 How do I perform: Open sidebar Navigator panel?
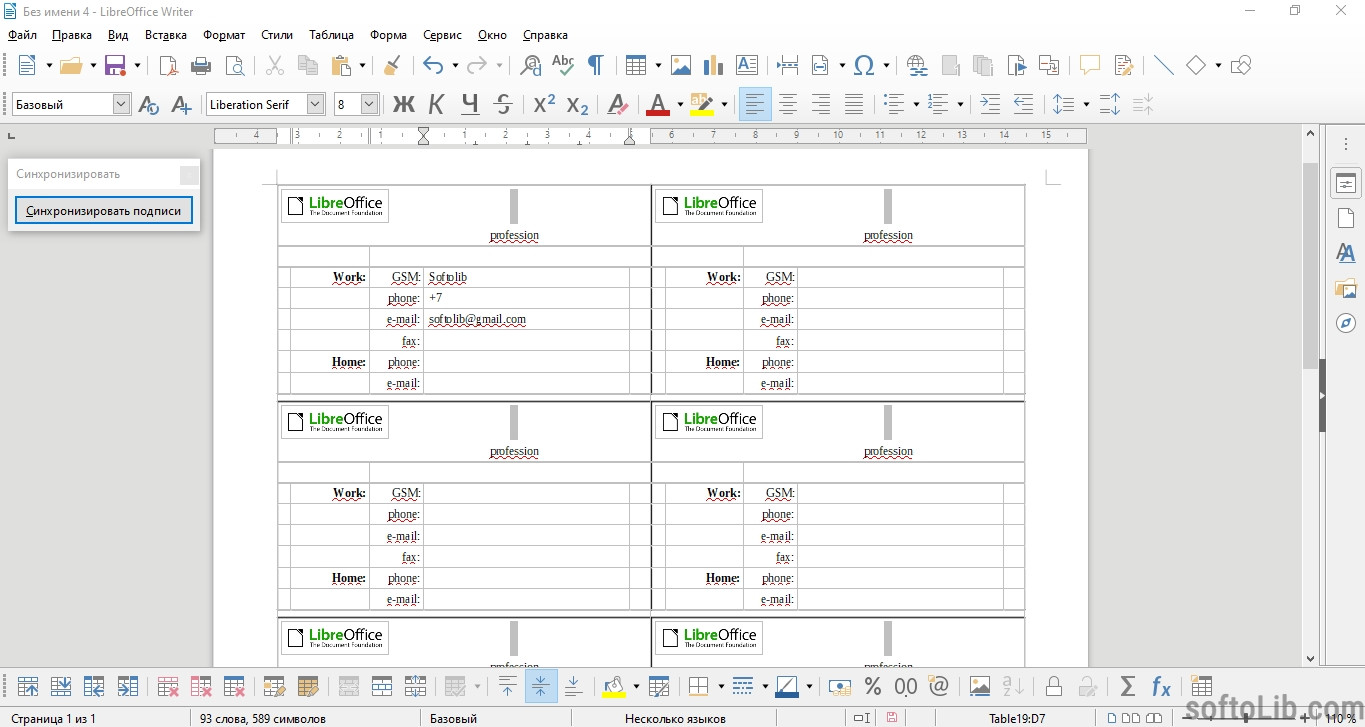click(1346, 323)
